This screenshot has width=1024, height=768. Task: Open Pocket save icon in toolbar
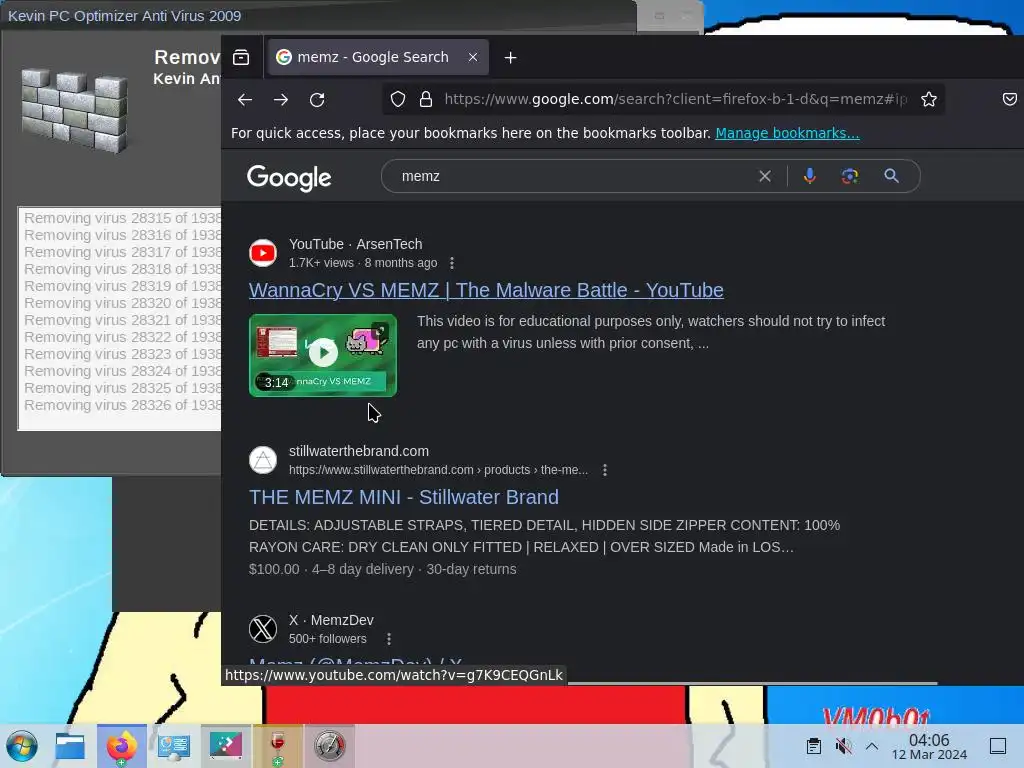(x=1010, y=99)
